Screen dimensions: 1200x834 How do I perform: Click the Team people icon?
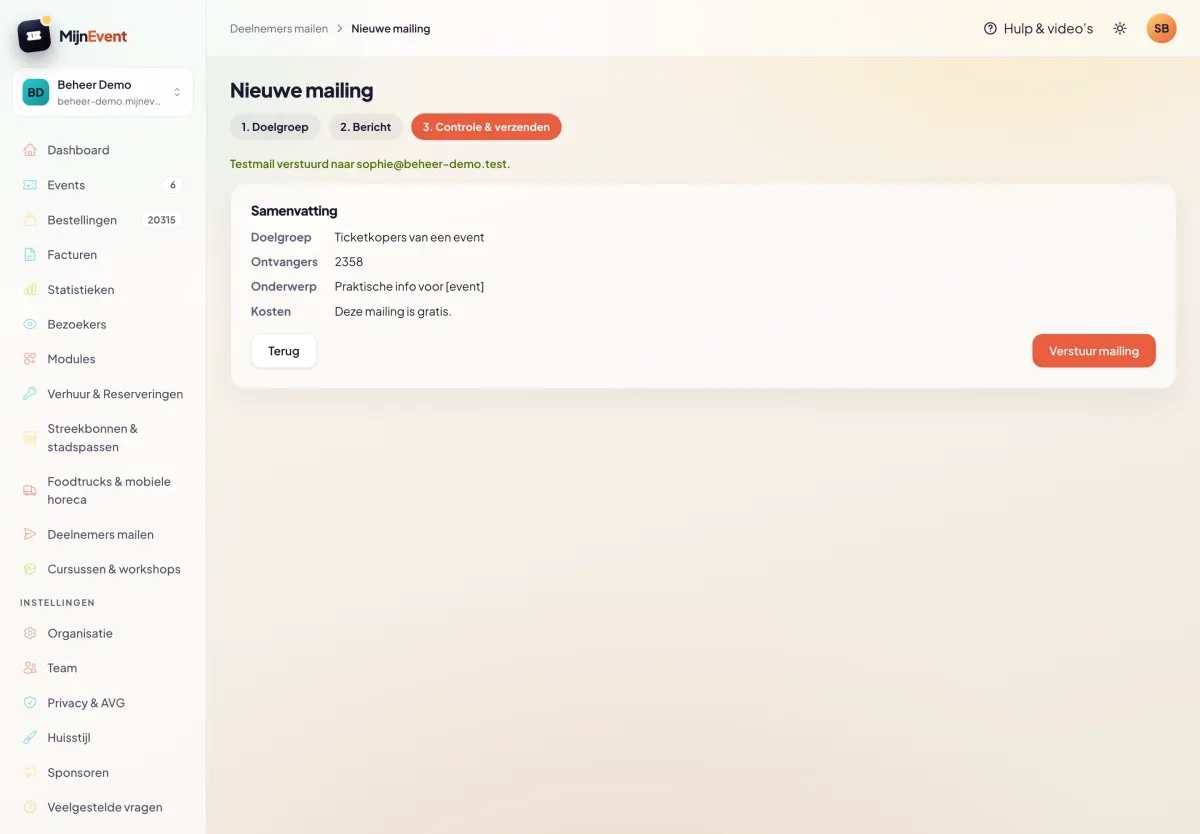(x=30, y=668)
